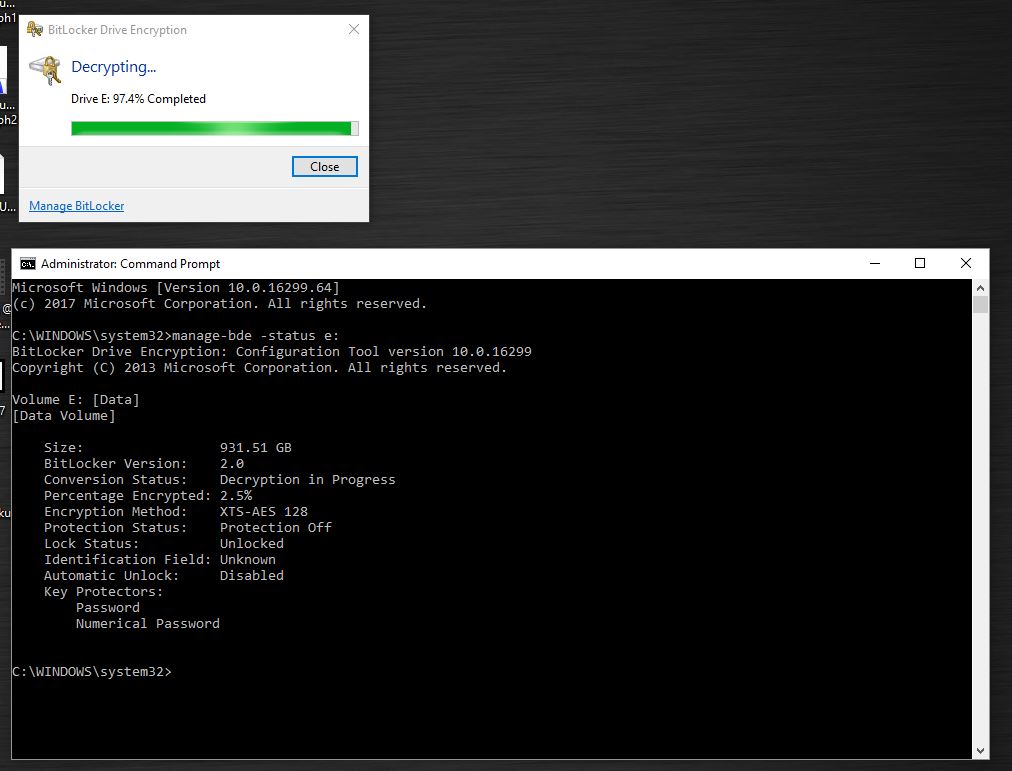
Task: Click the '[Data Volume]' line
Action: pos(64,416)
